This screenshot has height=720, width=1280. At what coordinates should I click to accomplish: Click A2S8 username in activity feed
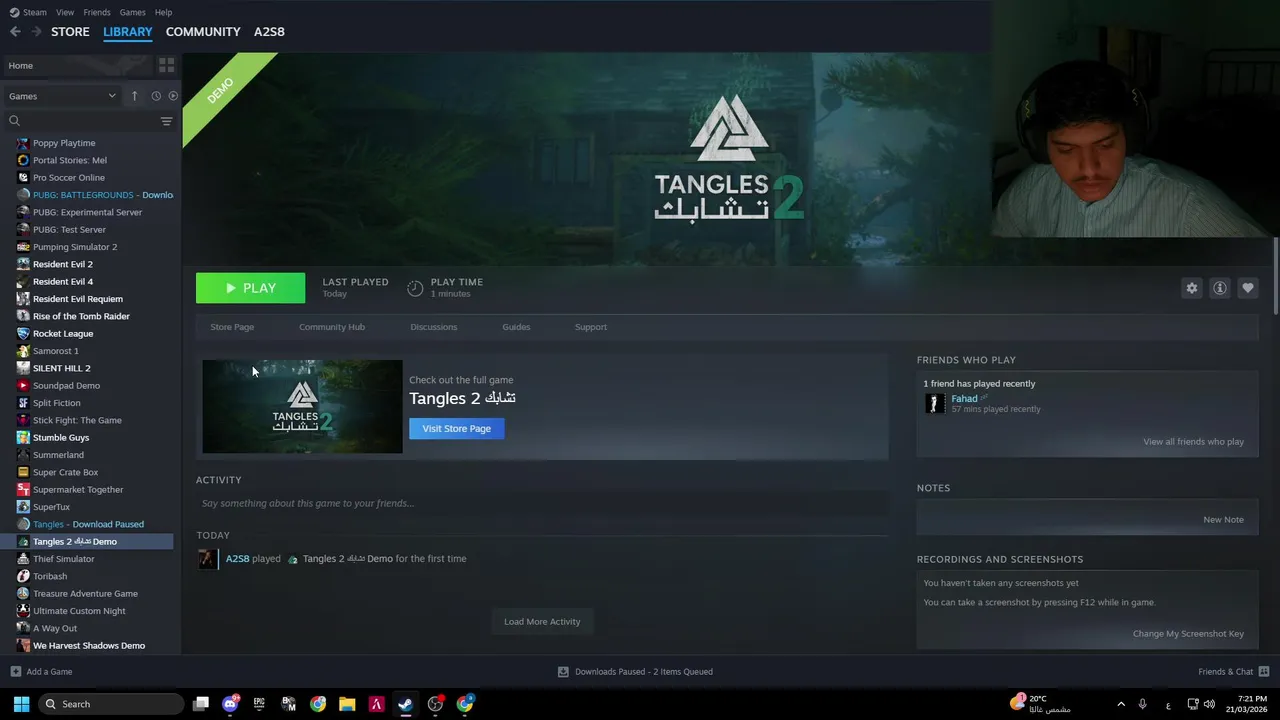pyautogui.click(x=237, y=559)
